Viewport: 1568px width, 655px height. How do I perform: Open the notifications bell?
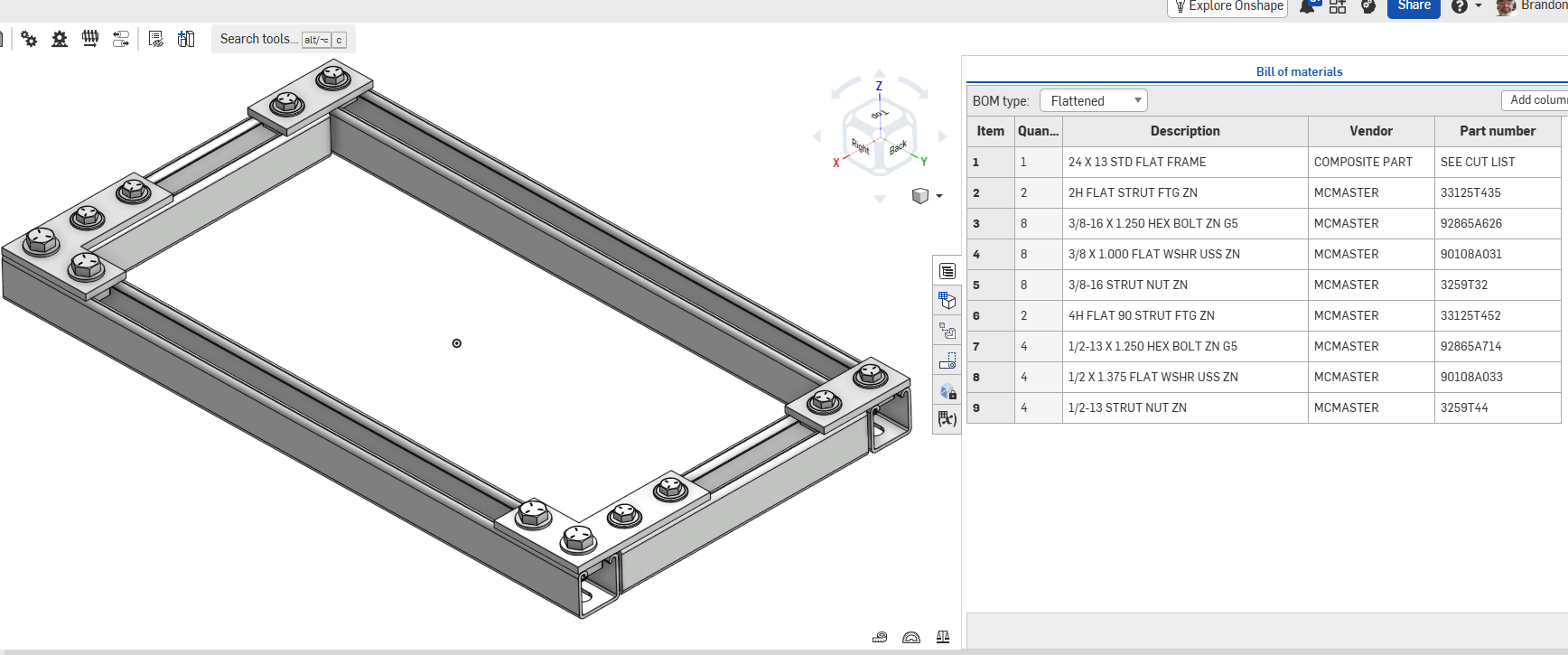click(1308, 6)
